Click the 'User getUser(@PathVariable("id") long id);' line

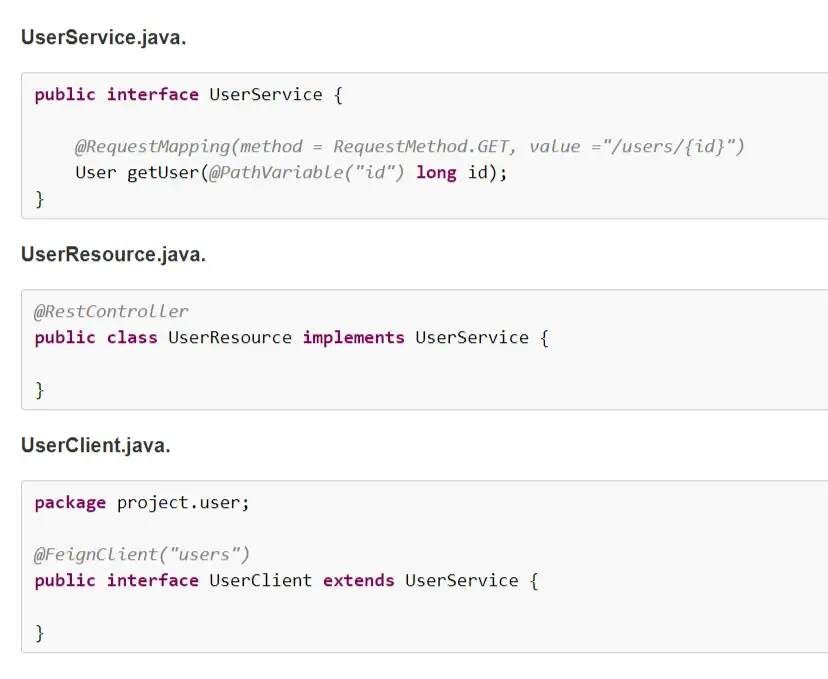click(291, 173)
